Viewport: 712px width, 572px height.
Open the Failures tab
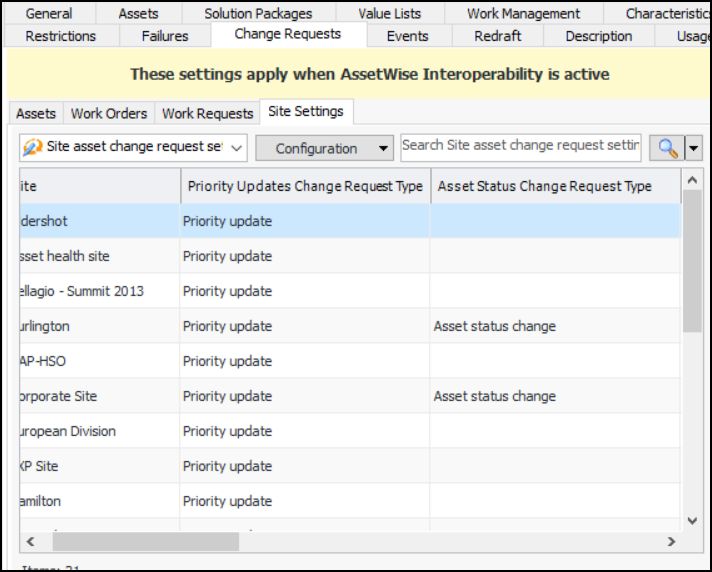click(165, 36)
